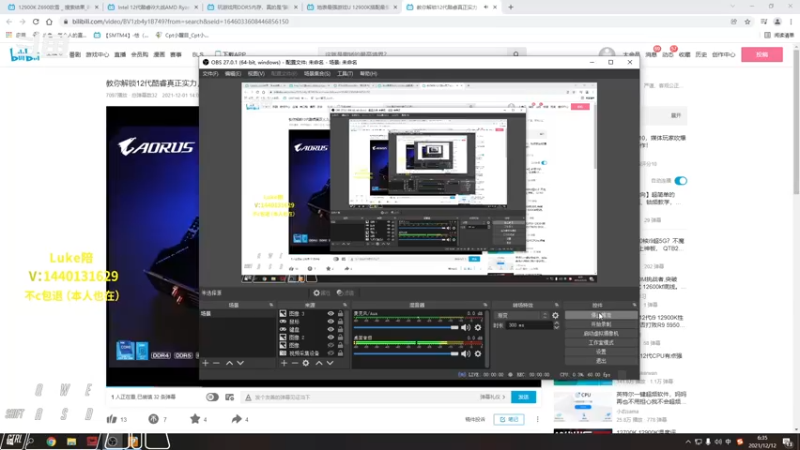Open scene transition type dropdown
This screenshot has width=800, height=450.
click(522, 316)
